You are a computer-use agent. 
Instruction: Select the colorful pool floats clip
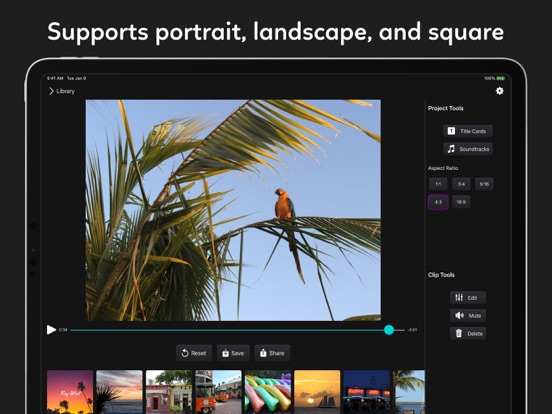point(268,391)
